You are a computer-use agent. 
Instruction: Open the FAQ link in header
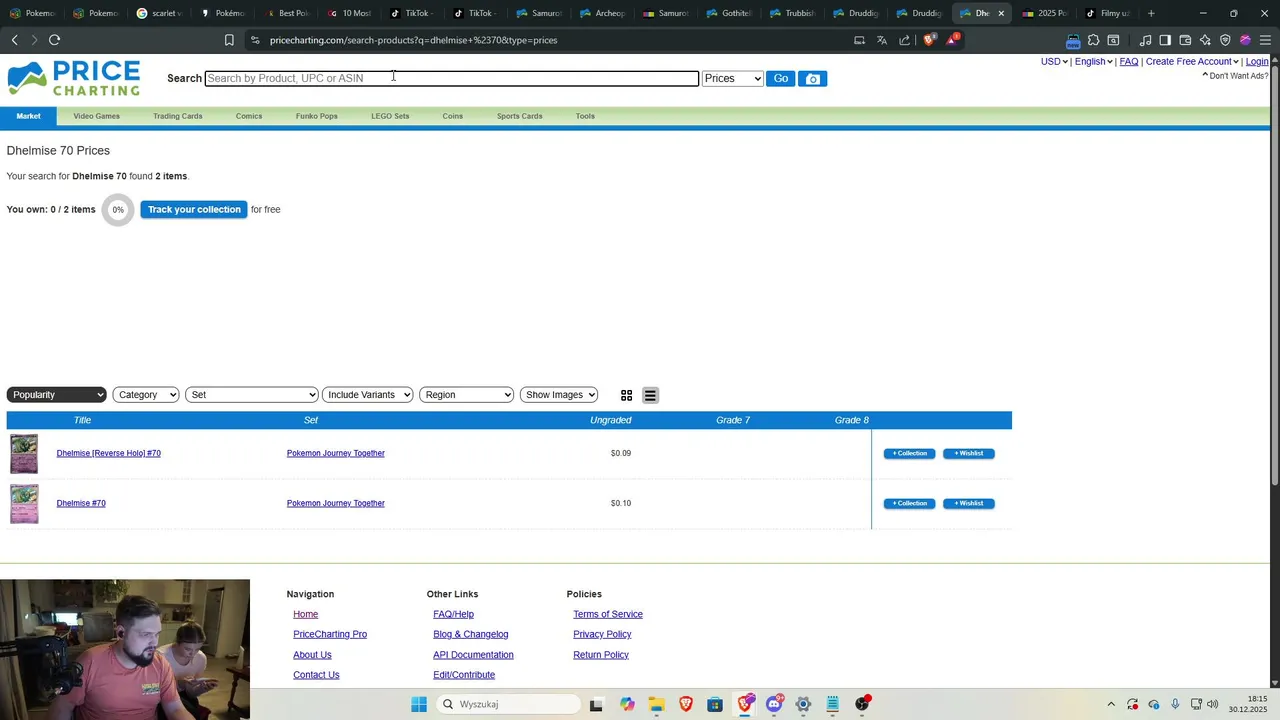pyautogui.click(x=1129, y=62)
